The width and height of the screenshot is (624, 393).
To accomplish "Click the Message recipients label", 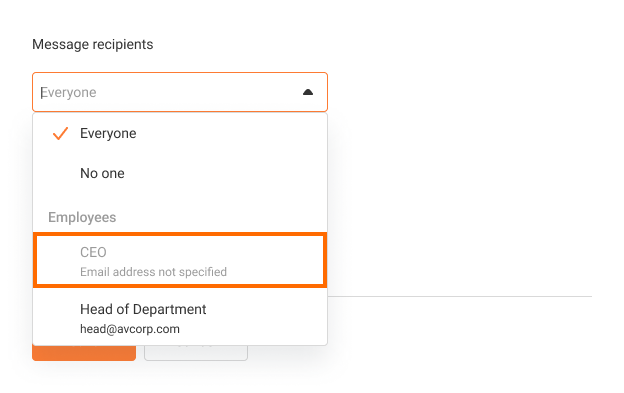I will pyautogui.click(x=92, y=44).
